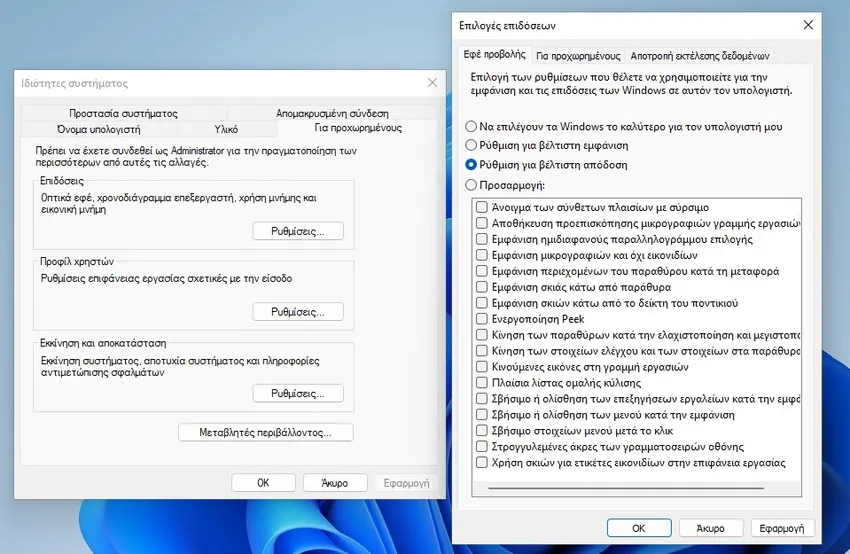Viewport: 850px width, 554px height.
Task: Switch to 'Εφέ προβολής' tab
Action: coord(494,55)
